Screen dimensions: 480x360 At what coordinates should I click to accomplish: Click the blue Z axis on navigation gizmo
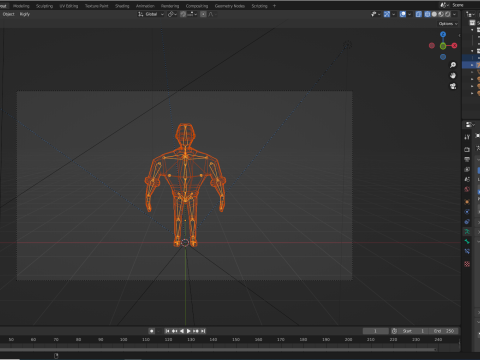(443, 34)
